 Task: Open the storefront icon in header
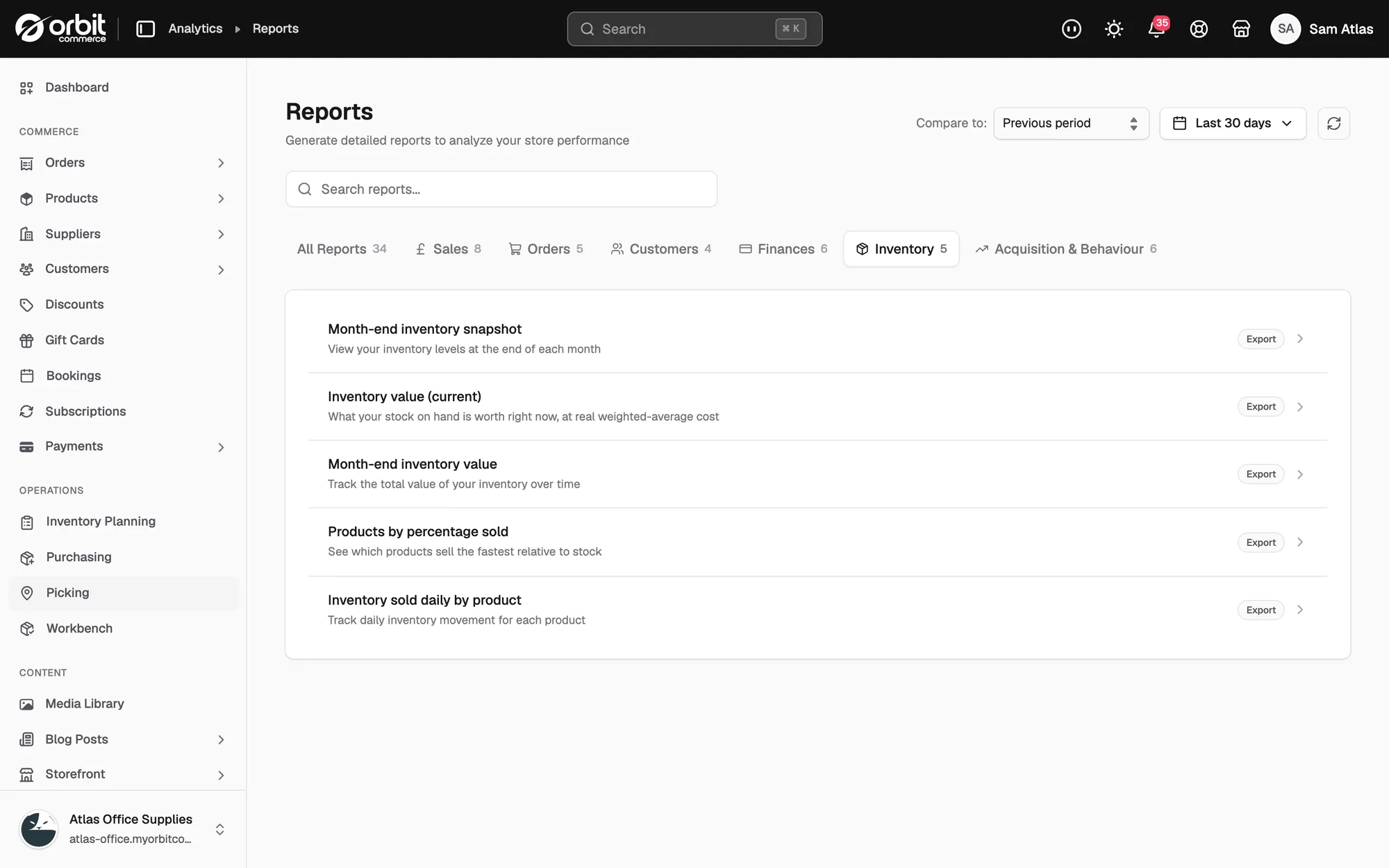(1241, 28)
